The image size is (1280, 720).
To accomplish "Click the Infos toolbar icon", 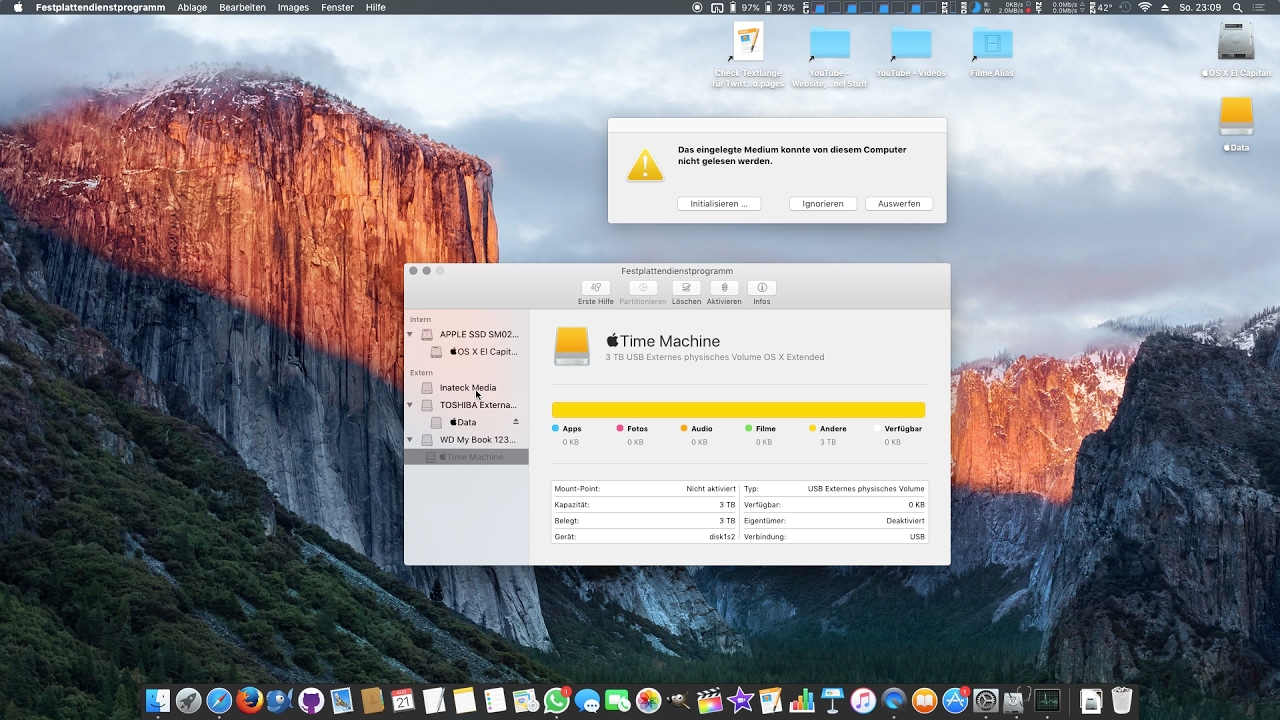I will [762, 288].
